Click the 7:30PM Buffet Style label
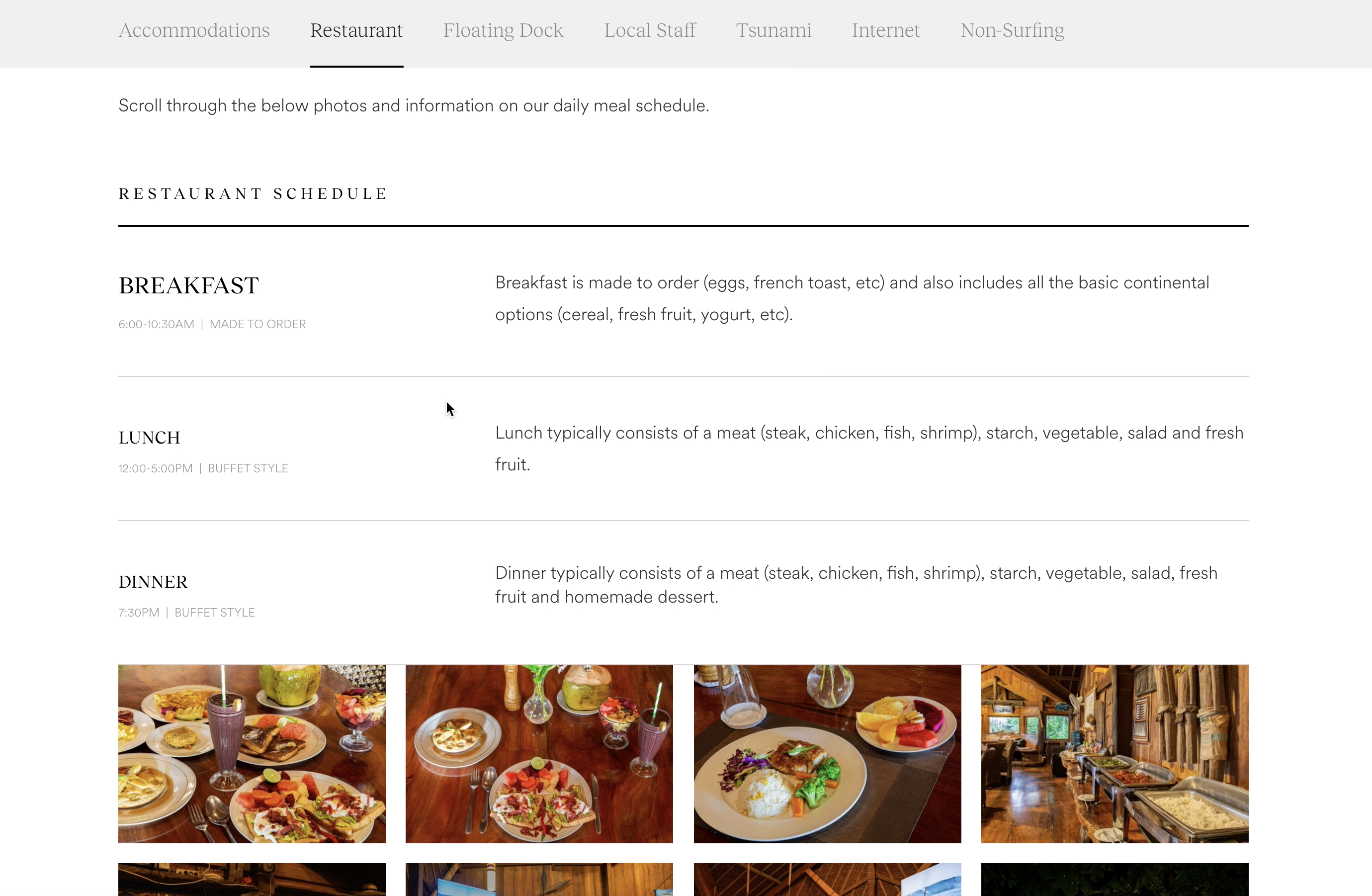 tap(186, 612)
